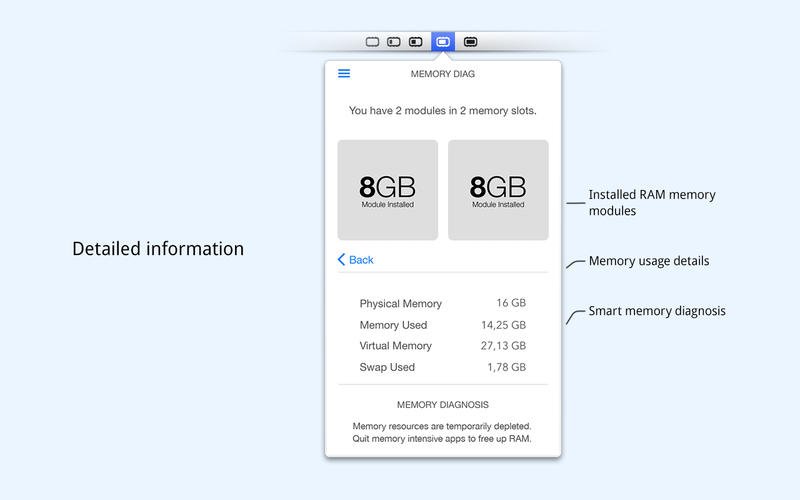Select the right 8GB memory module card
This screenshot has height=500, width=800.
[x=498, y=190]
